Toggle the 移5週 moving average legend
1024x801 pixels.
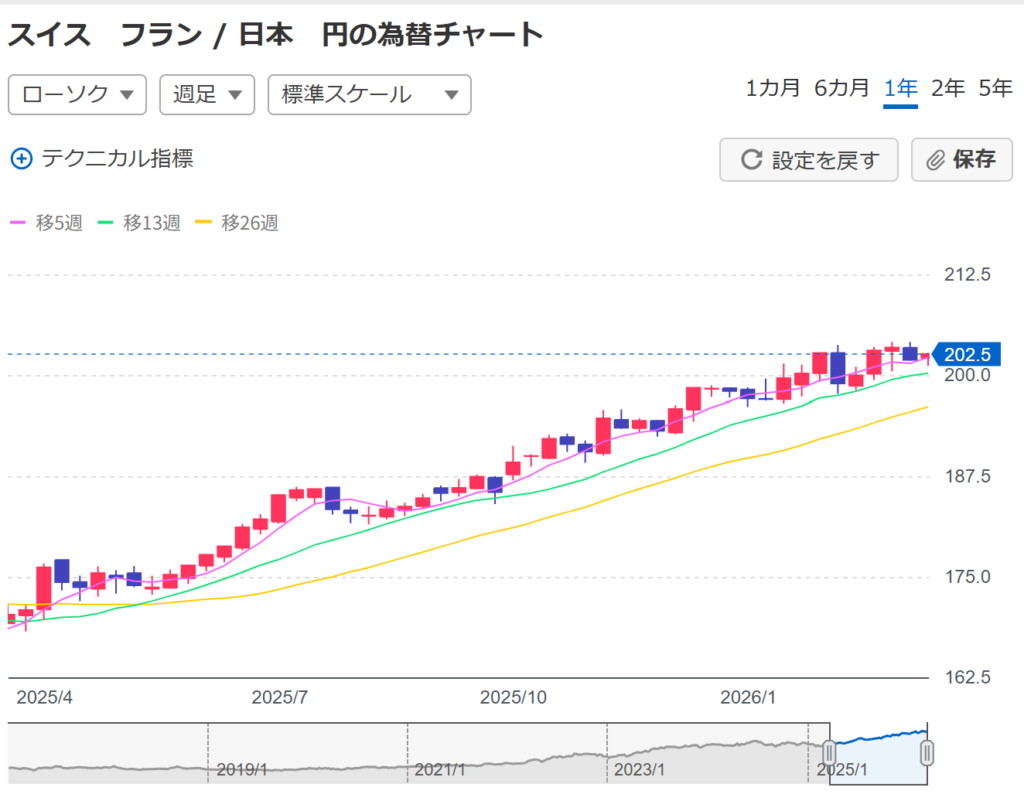click(x=46, y=223)
